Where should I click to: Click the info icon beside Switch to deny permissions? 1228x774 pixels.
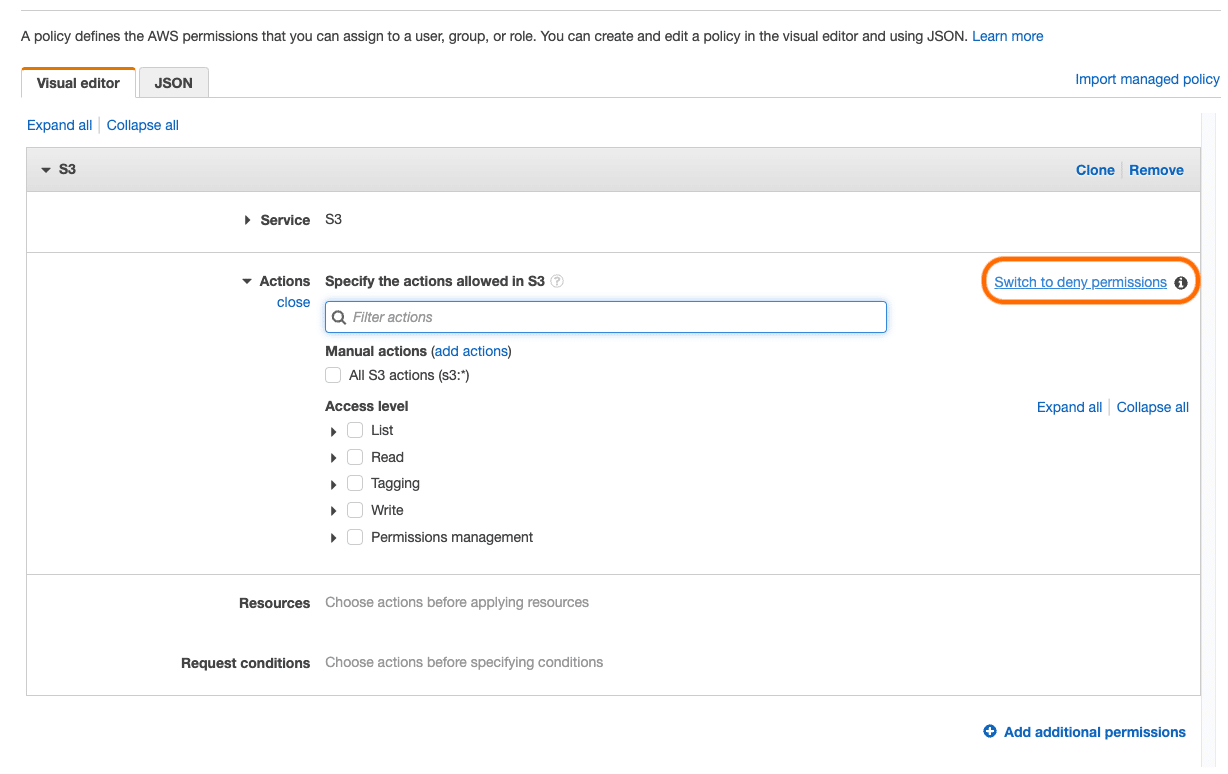coord(1182,282)
